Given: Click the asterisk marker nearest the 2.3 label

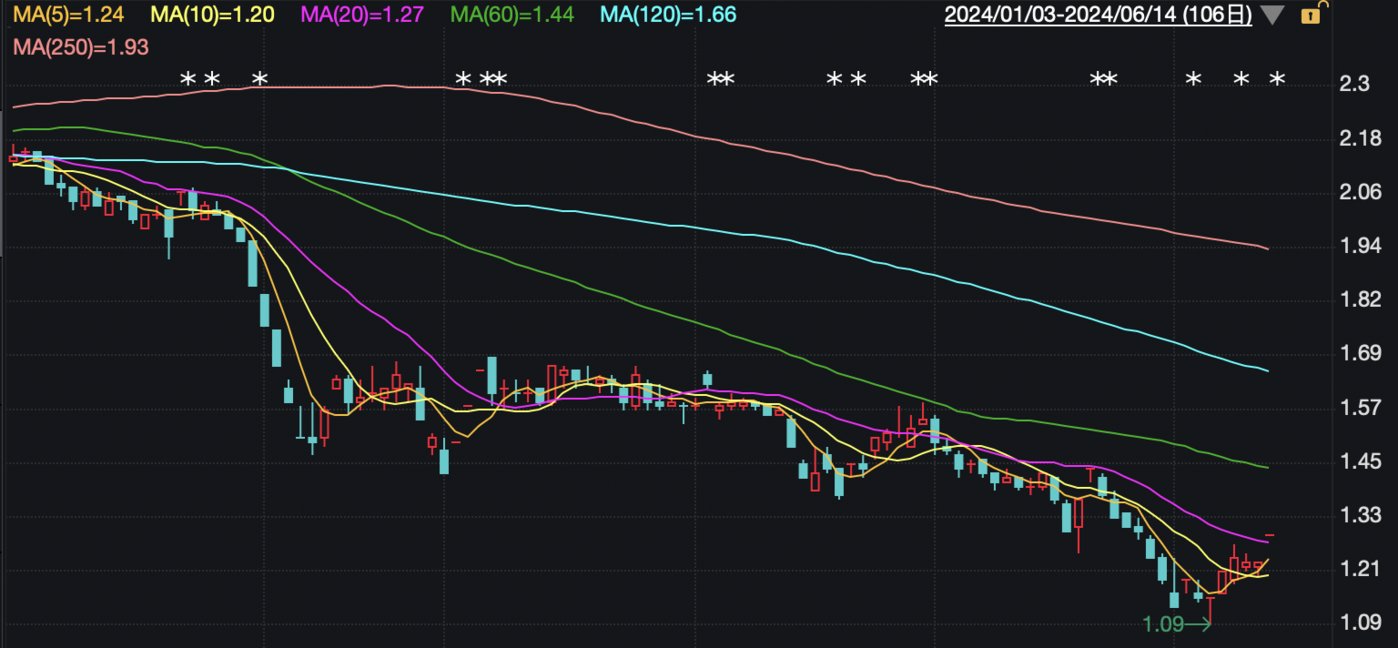Looking at the screenshot, I should [1276, 79].
